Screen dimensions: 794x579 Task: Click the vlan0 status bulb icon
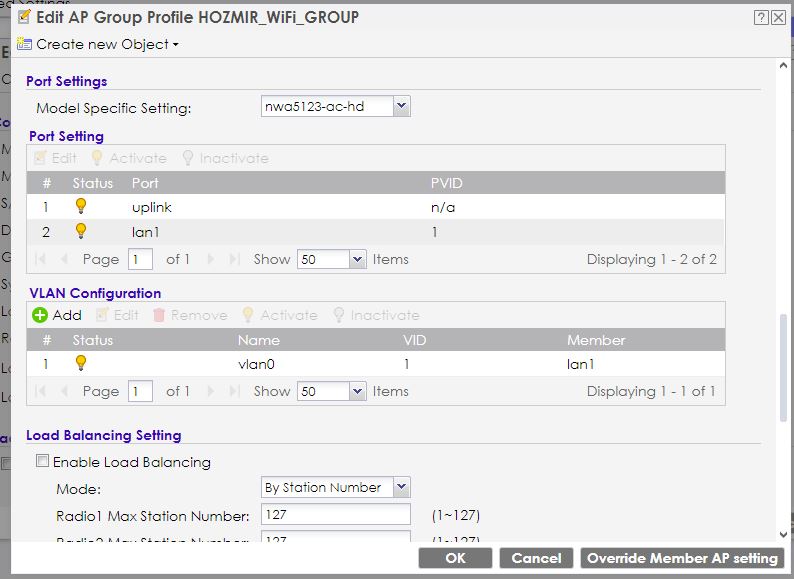pyautogui.click(x=81, y=363)
